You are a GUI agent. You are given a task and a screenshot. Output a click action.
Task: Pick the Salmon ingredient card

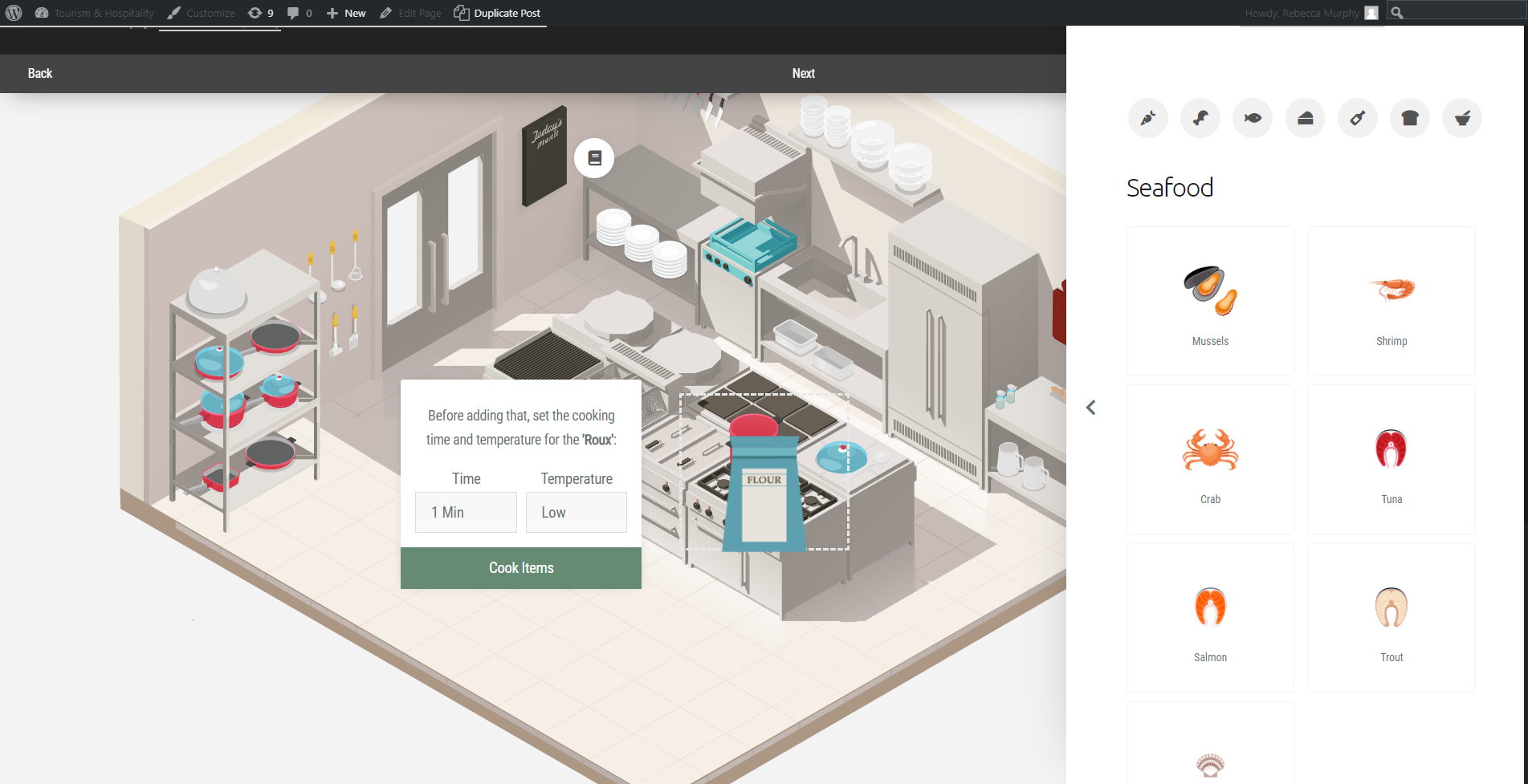(1210, 617)
